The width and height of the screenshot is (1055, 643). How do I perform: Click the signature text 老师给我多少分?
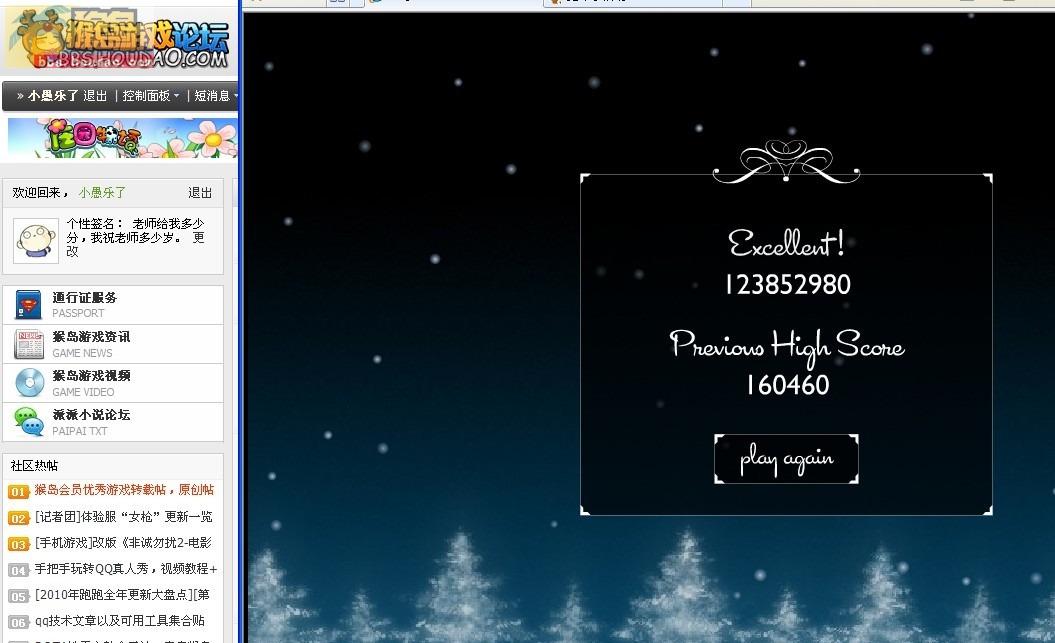(x=135, y=231)
